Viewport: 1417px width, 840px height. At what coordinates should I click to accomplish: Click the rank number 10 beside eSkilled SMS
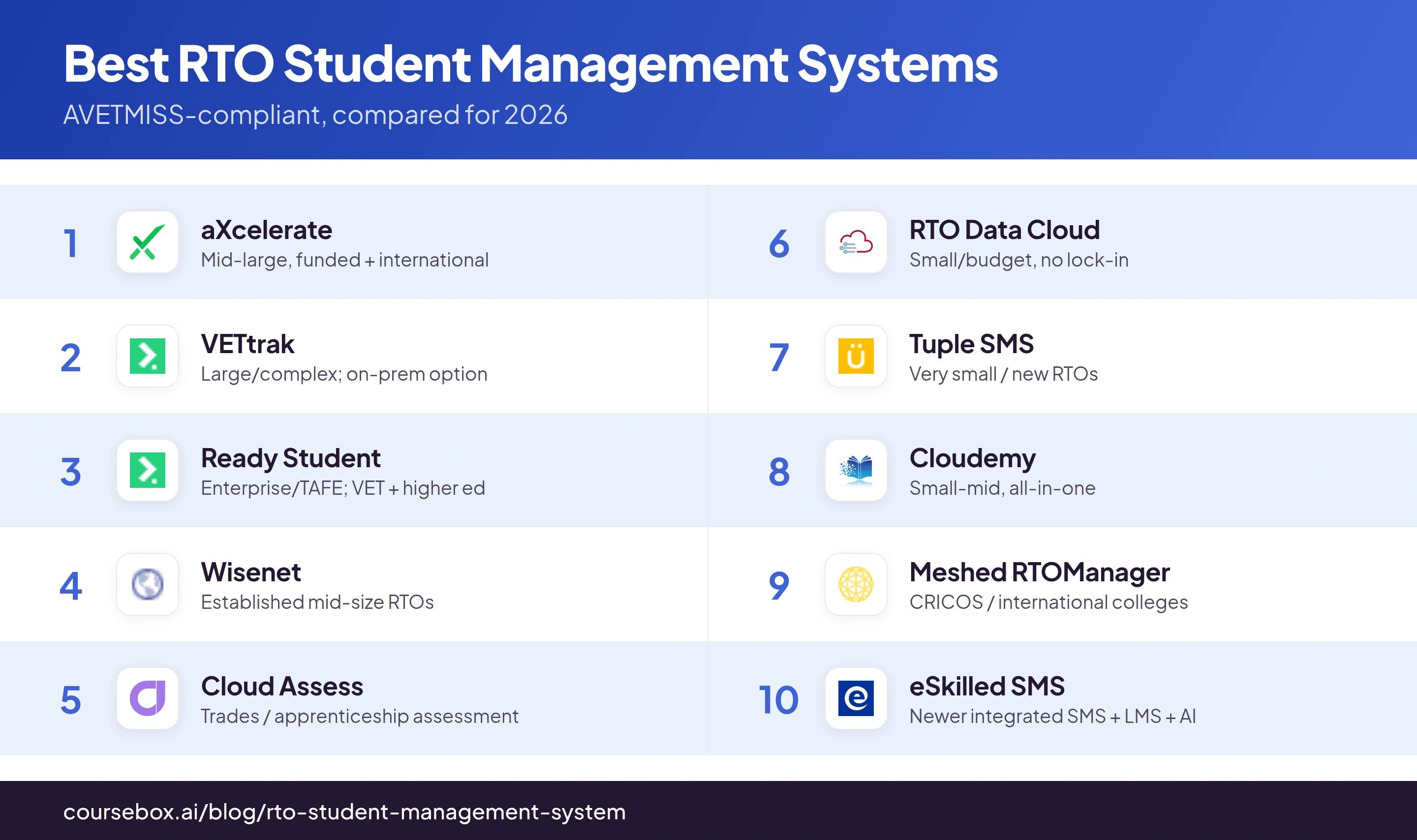(778, 700)
